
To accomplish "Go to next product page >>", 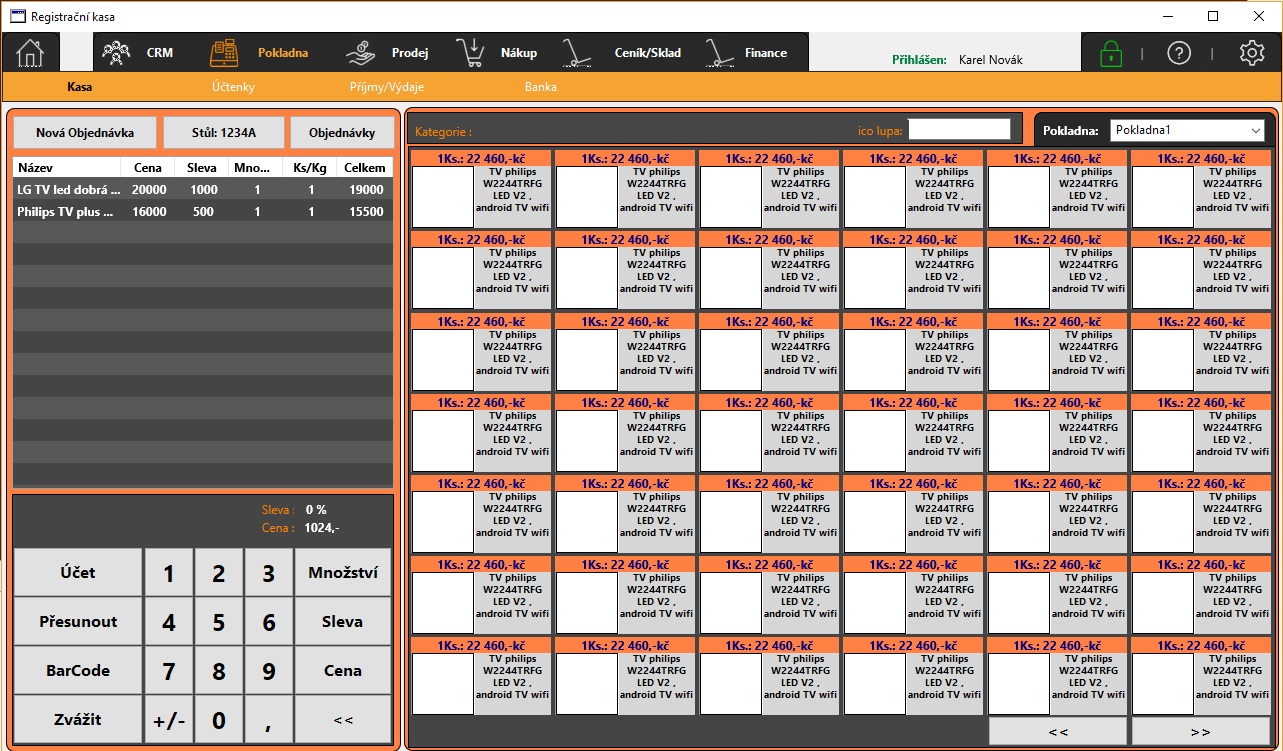I will [x=1201, y=731].
